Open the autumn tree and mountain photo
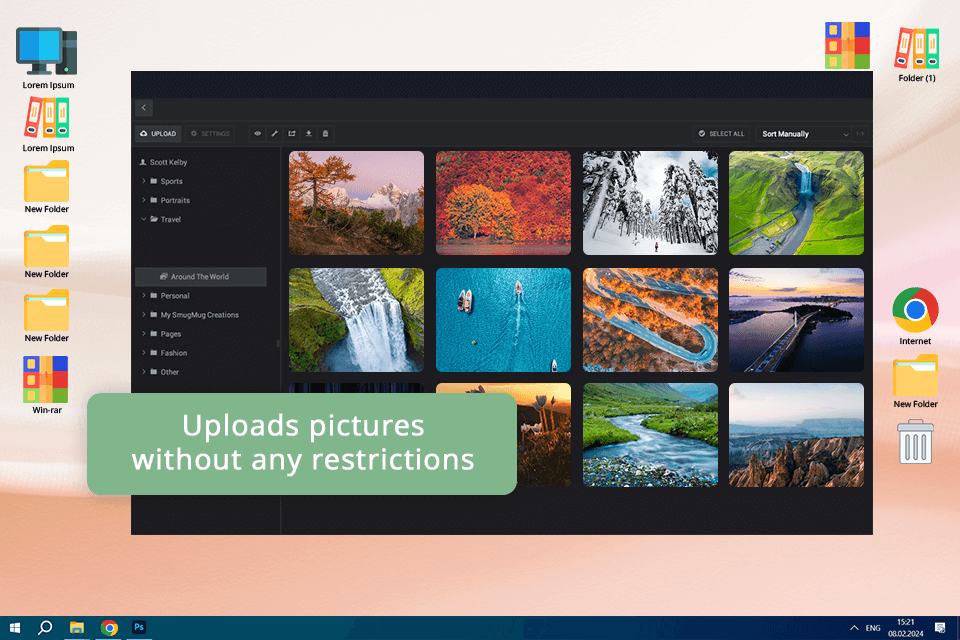 (356, 203)
